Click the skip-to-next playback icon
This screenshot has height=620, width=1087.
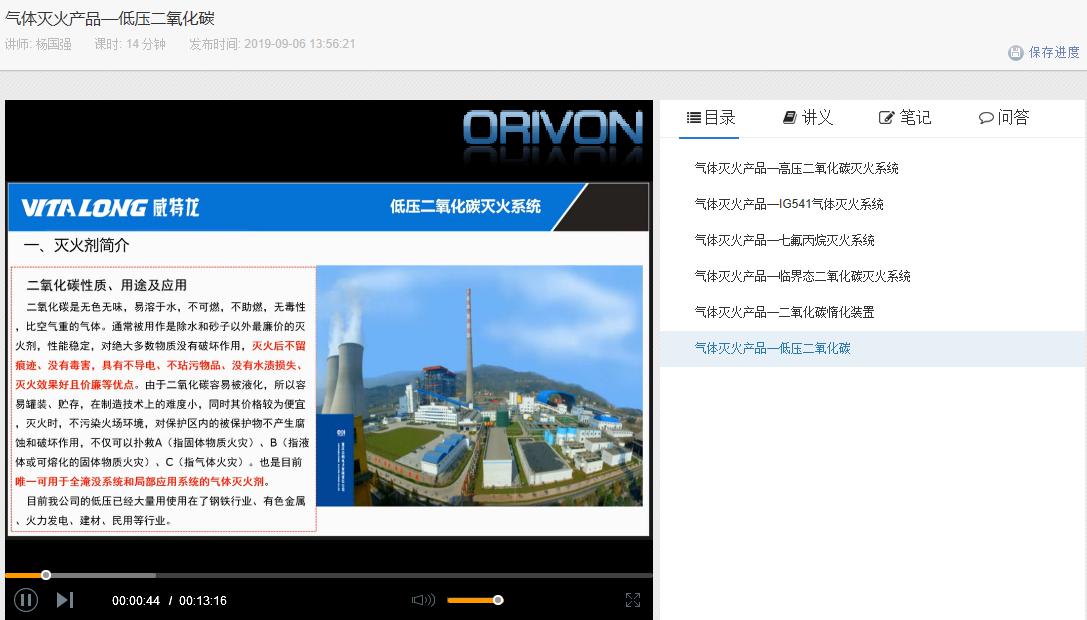coord(66,599)
